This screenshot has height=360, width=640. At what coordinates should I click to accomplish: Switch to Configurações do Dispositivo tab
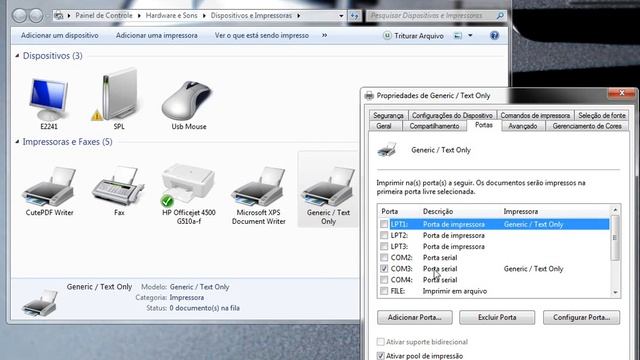[452, 116]
